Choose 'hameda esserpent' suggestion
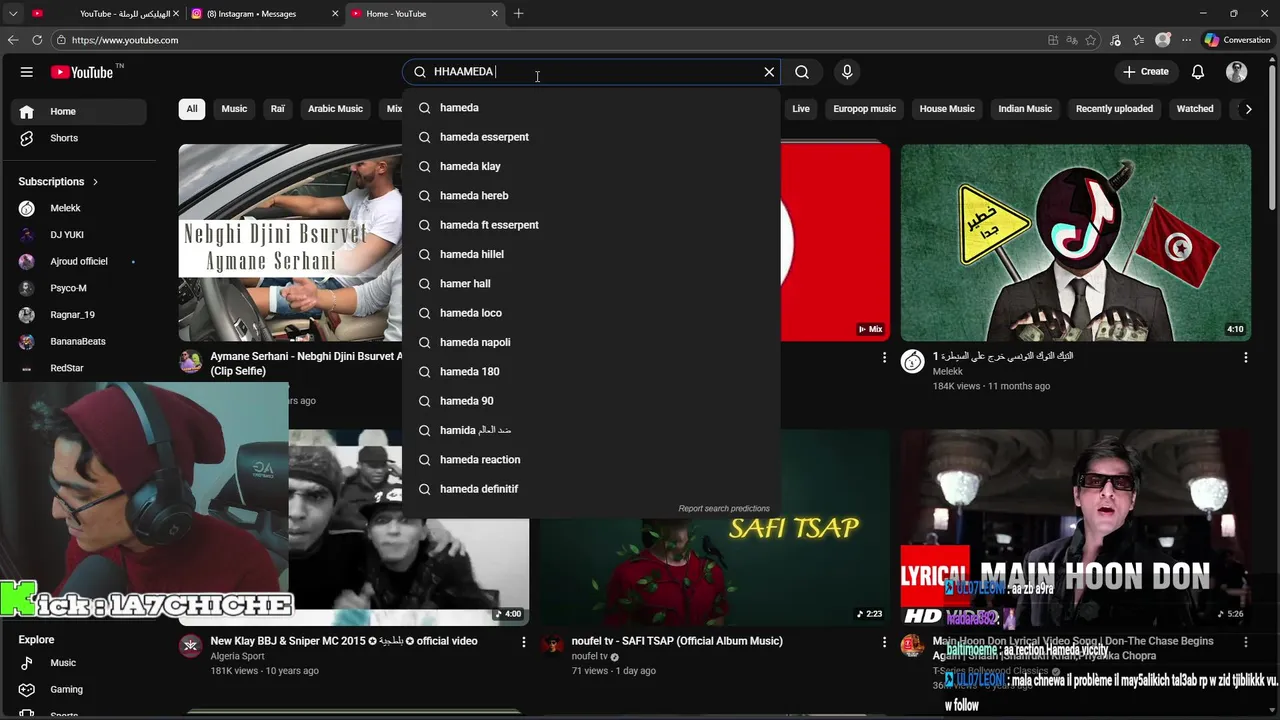The width and height of the screenshot is (1280, 720). pos(591,137)
